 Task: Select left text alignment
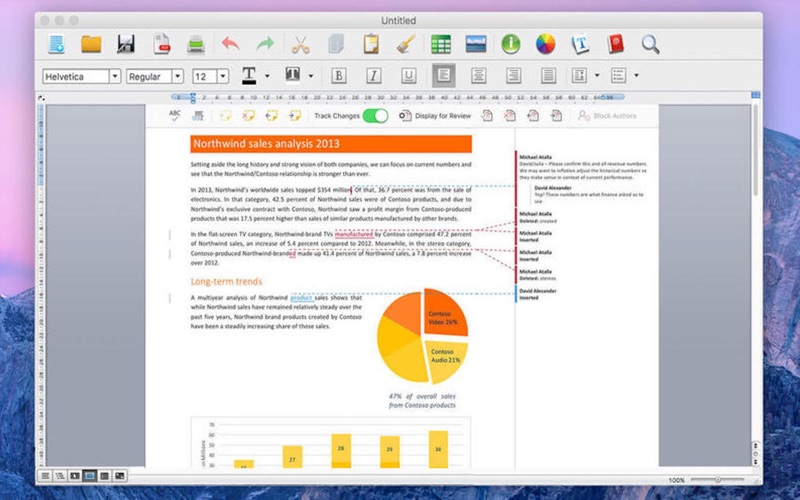443,76
